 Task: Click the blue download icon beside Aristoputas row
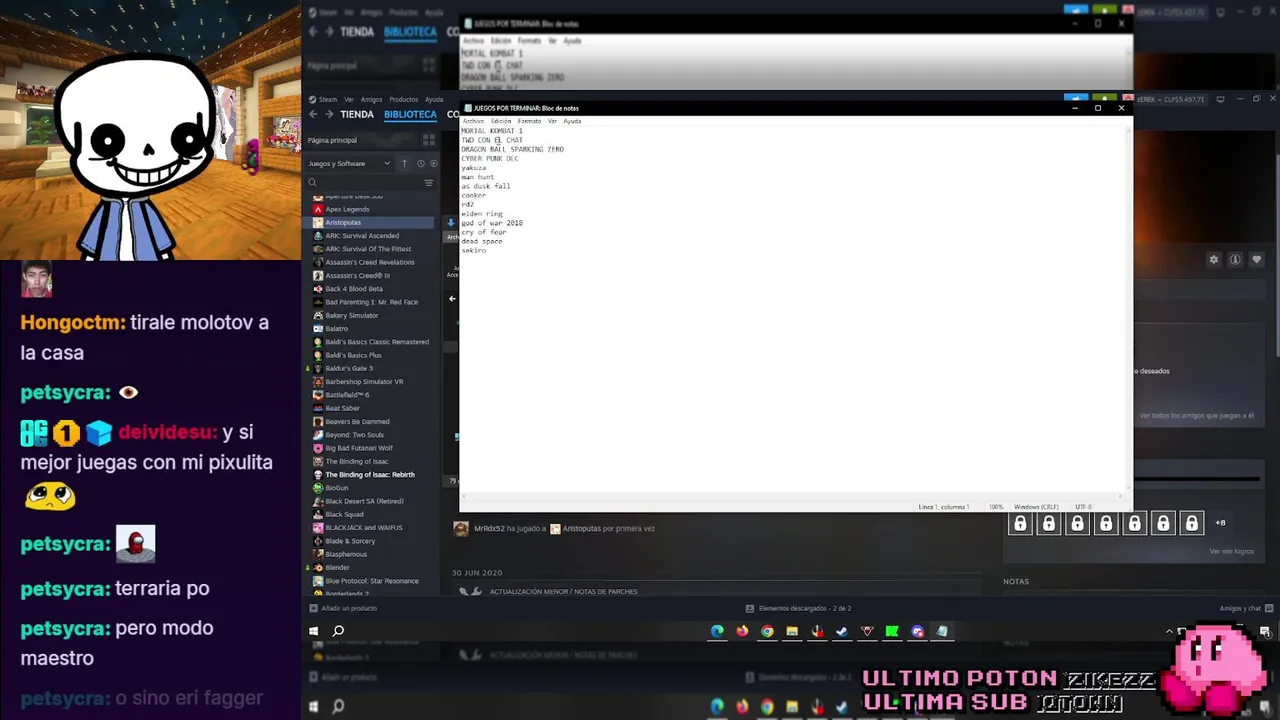click(x=451, y=222)
